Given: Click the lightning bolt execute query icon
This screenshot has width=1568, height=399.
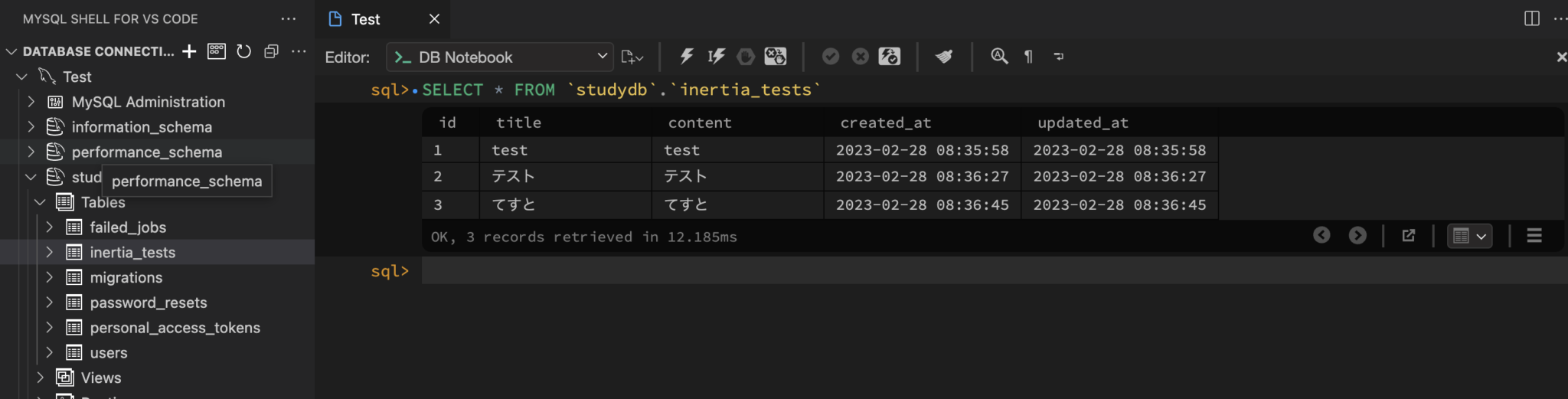Looking at the screenshot, I should pos(686,57).
